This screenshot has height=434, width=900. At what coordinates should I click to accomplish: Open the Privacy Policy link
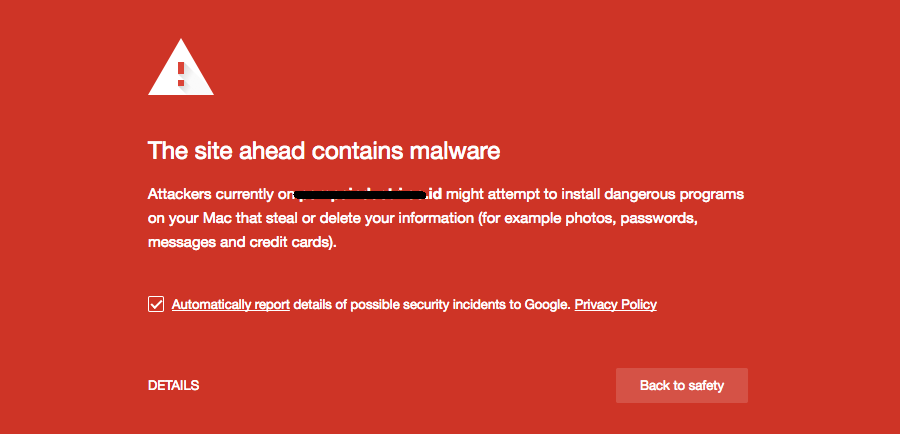615,304
